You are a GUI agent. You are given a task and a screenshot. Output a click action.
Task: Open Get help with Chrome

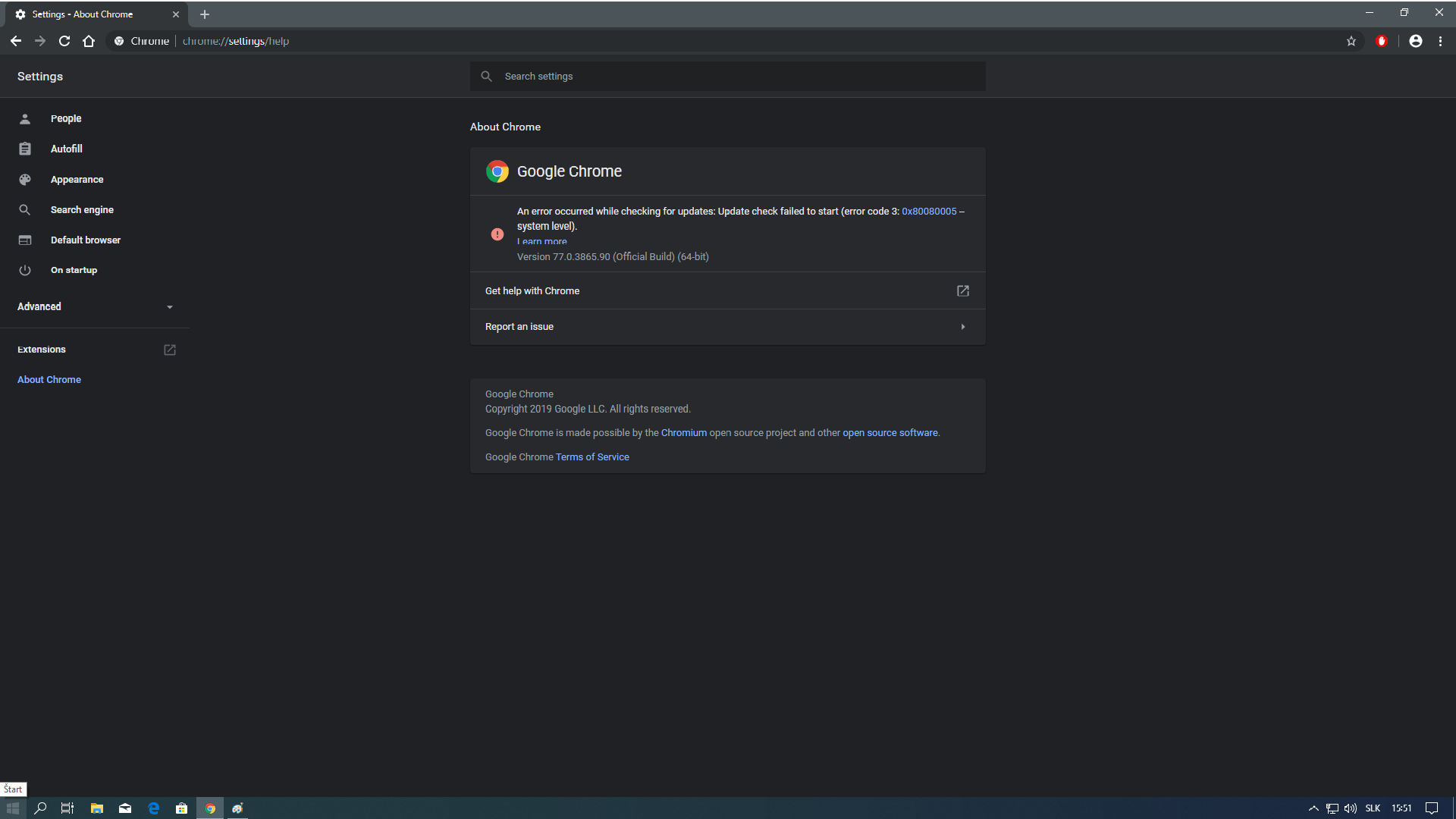(x=728, y=291)
